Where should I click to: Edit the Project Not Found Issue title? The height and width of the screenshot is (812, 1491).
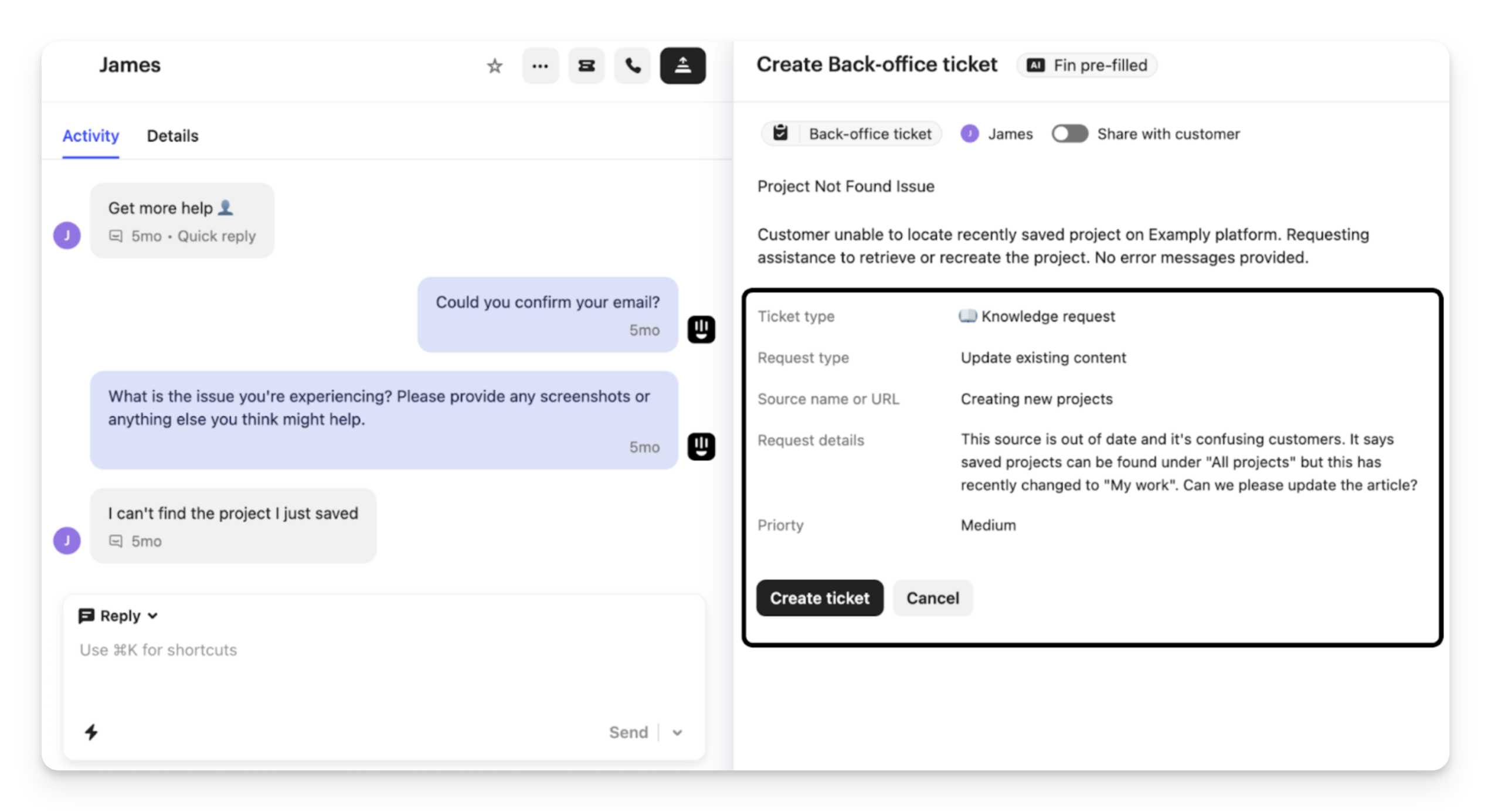(x=845, y=186)
